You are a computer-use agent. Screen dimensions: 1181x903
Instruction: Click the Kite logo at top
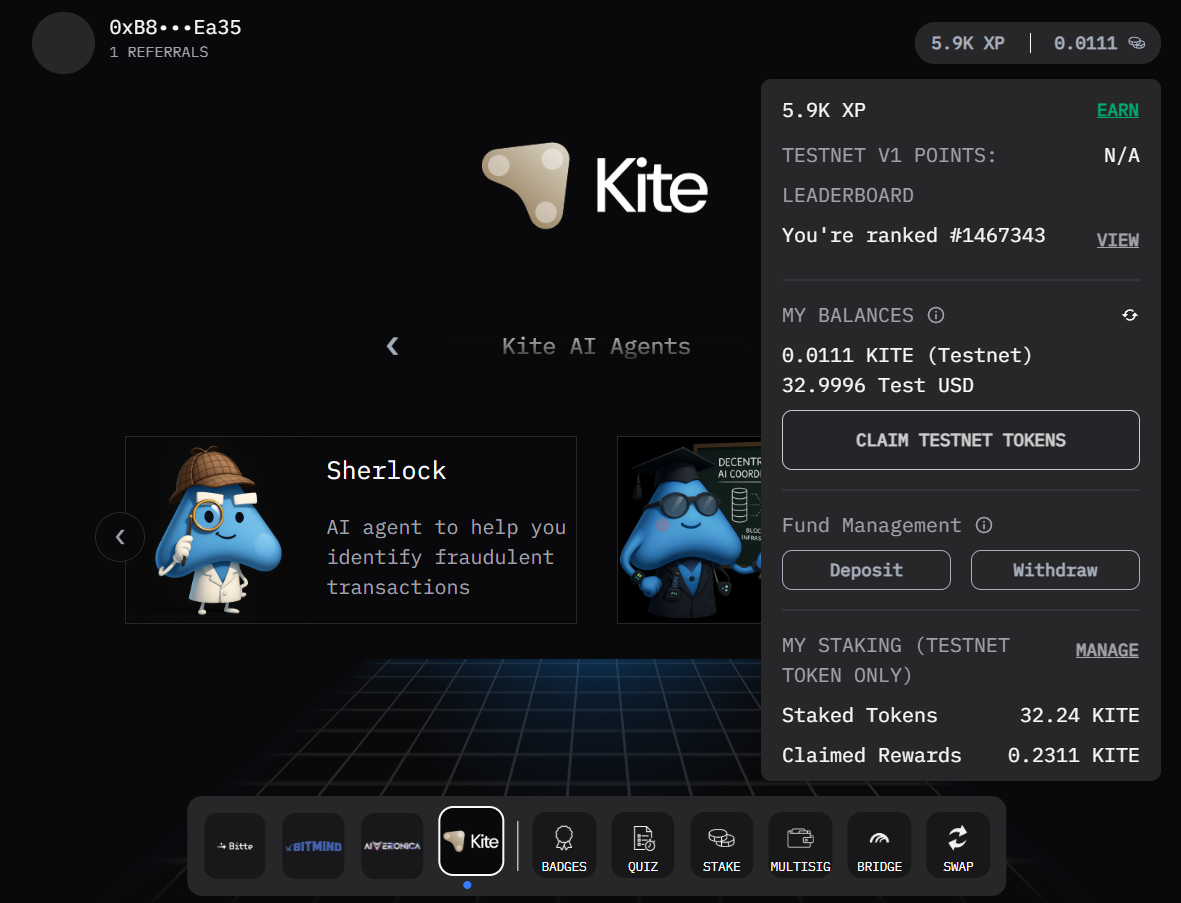click(594, 185)
